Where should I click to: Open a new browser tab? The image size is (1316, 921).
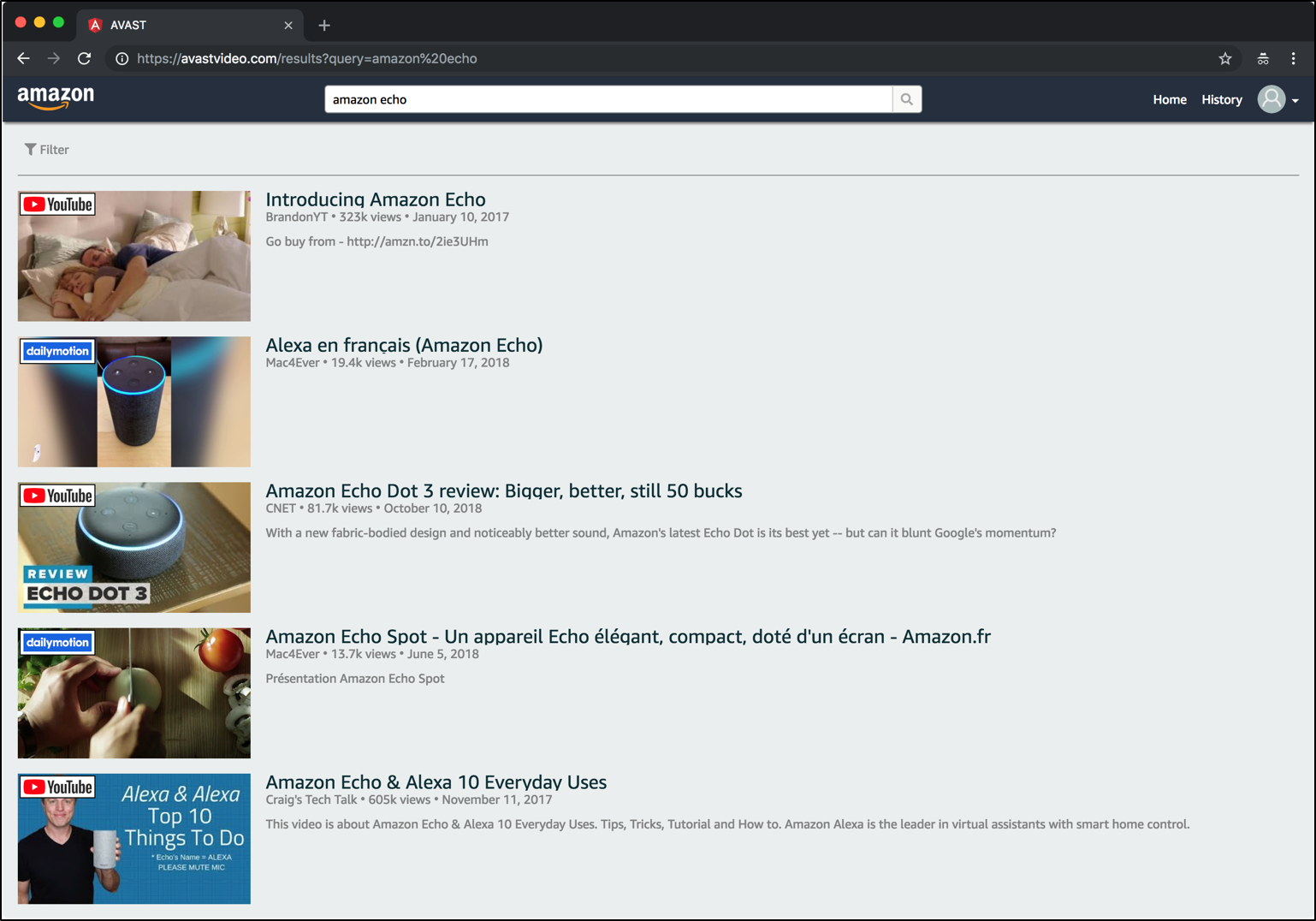pyautogui.click(x=324, y=25)
